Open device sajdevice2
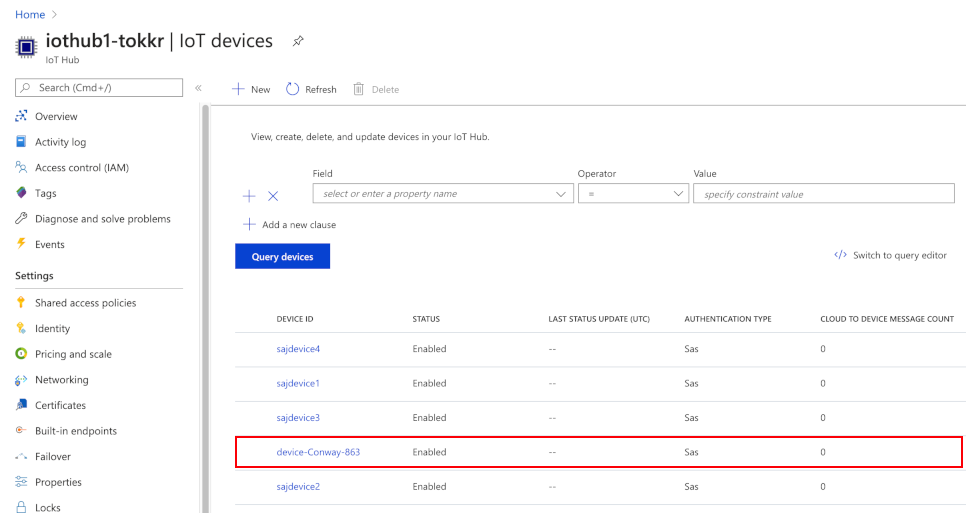 point(298,487)
